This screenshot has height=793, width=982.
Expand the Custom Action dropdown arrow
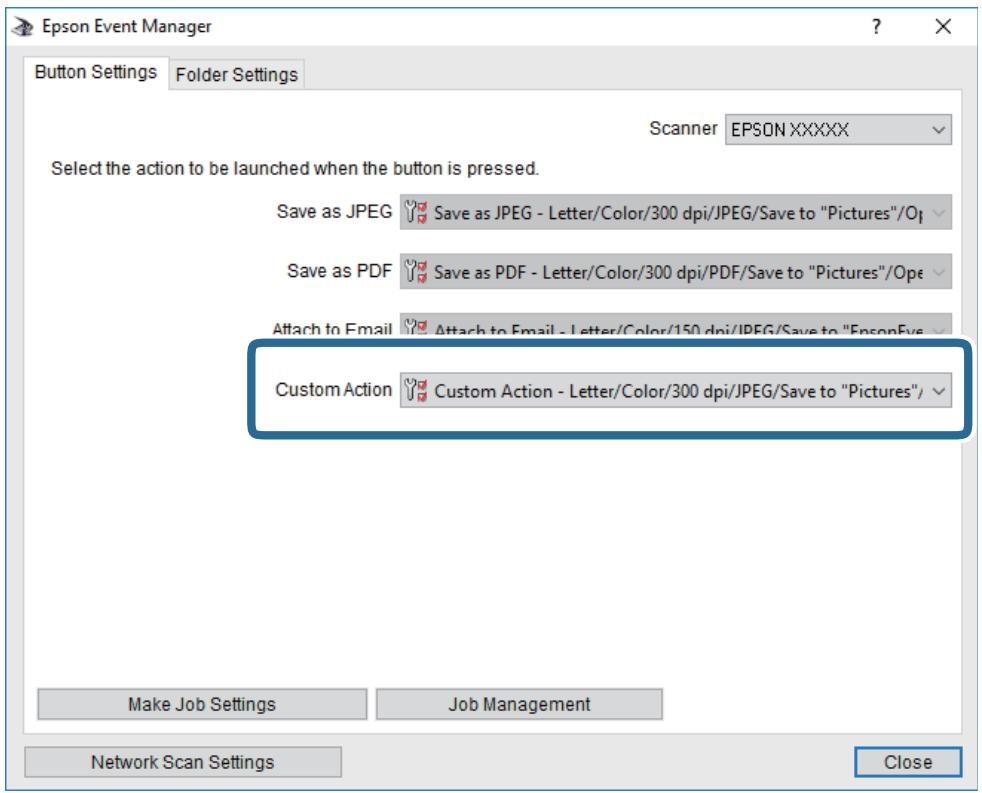click(x=938, y=391)
